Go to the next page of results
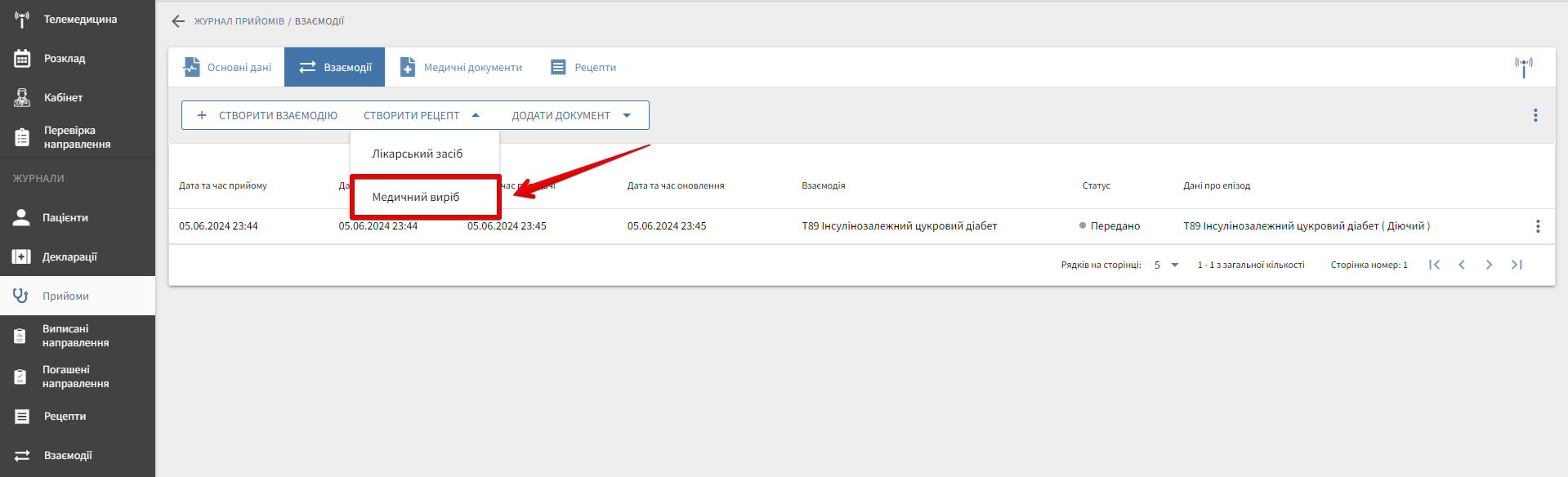1568x477 pixels. [1489, 265]
